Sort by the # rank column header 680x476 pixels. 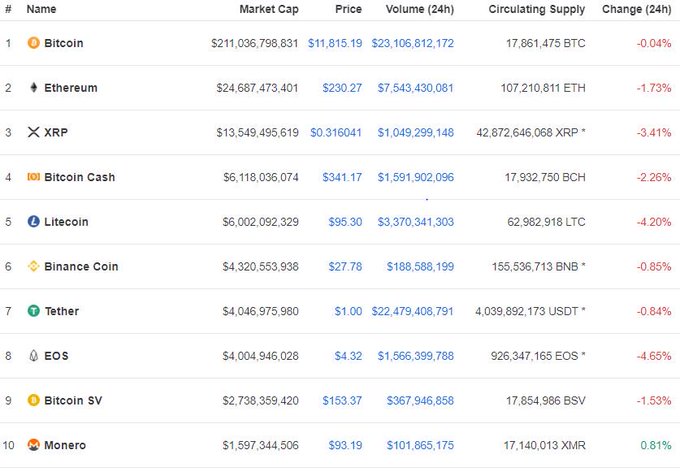pyautogui.click(x=8, y=9)
